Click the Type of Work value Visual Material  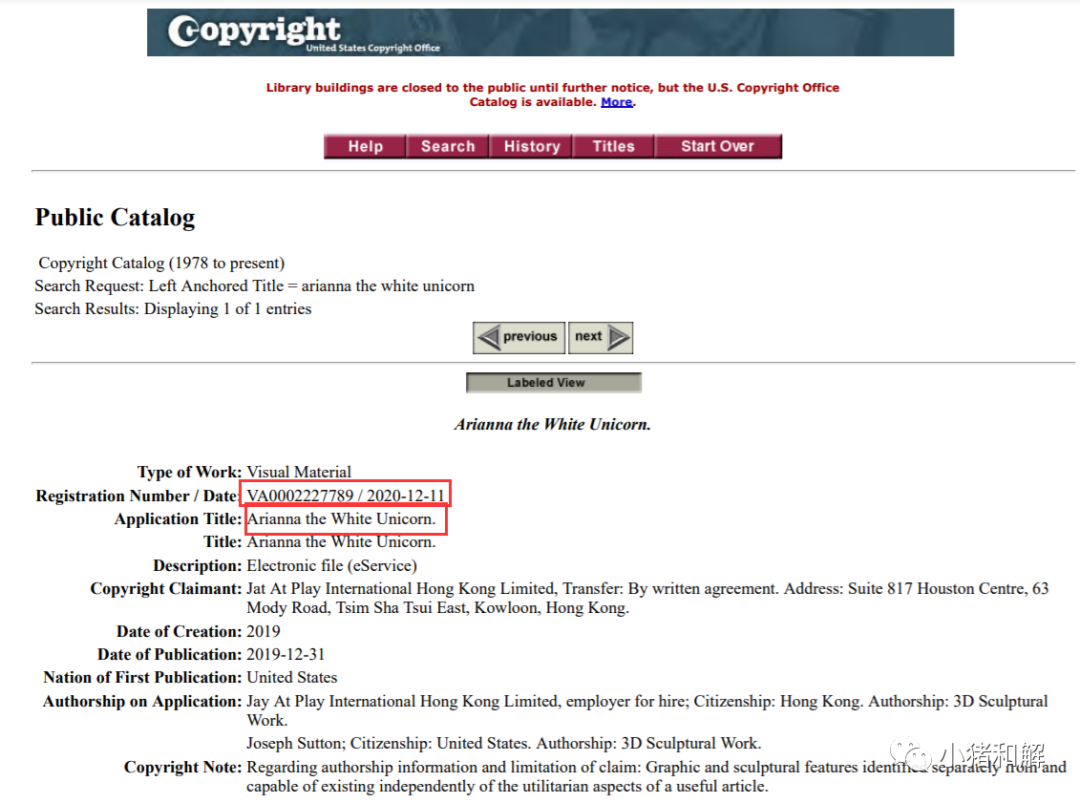pyautogui.click(x=299, y=472)
